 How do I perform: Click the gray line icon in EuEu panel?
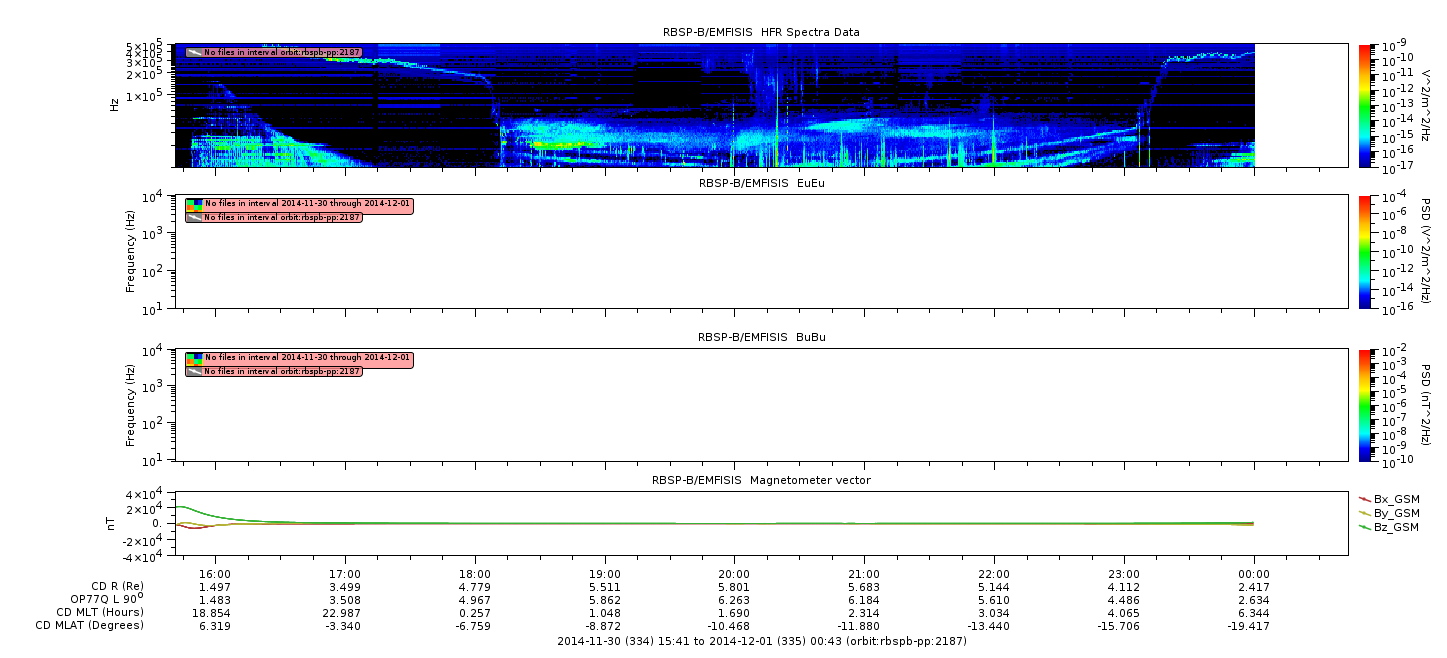click(194, 217)
